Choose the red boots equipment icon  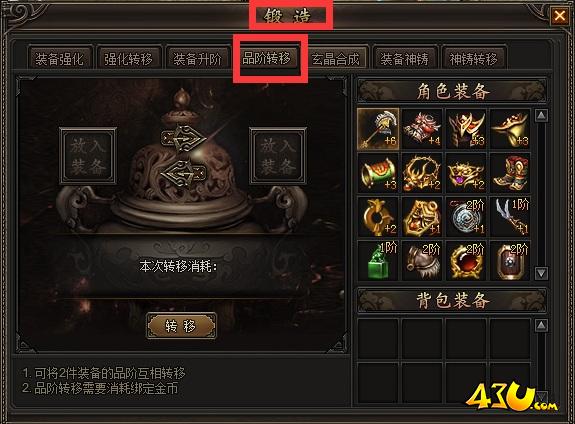pos(510,173)
